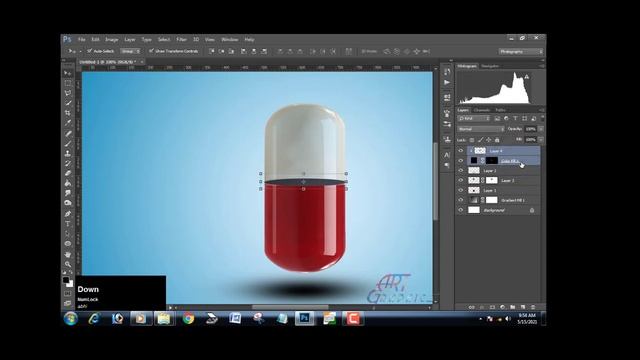640x360 pixels.
Task: Select the Paint Bucket fill tool
Action: (x=68, y=183)
